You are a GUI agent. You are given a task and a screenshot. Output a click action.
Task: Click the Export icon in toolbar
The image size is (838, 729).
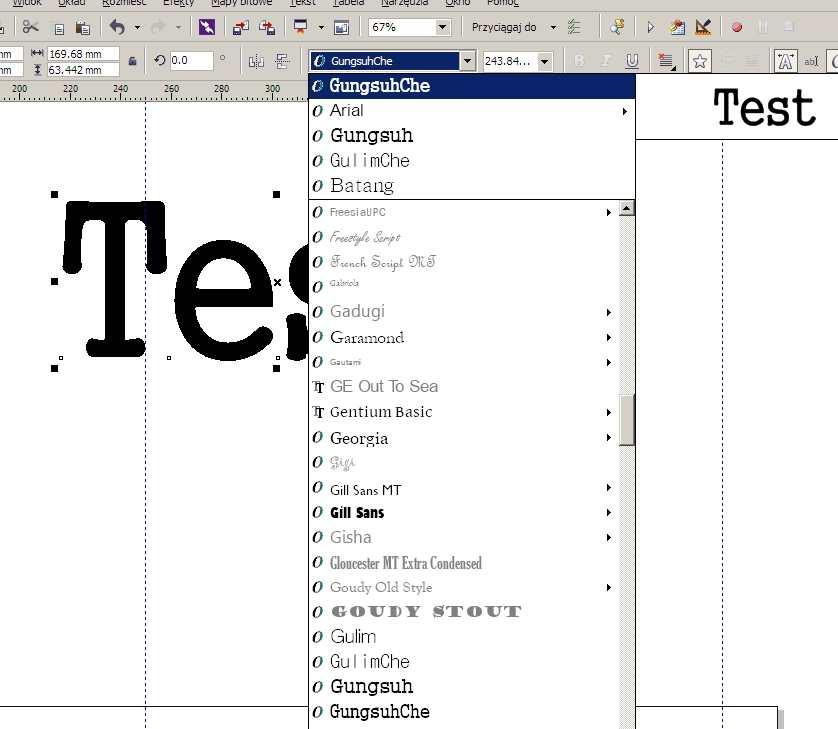tap(267, 27)
